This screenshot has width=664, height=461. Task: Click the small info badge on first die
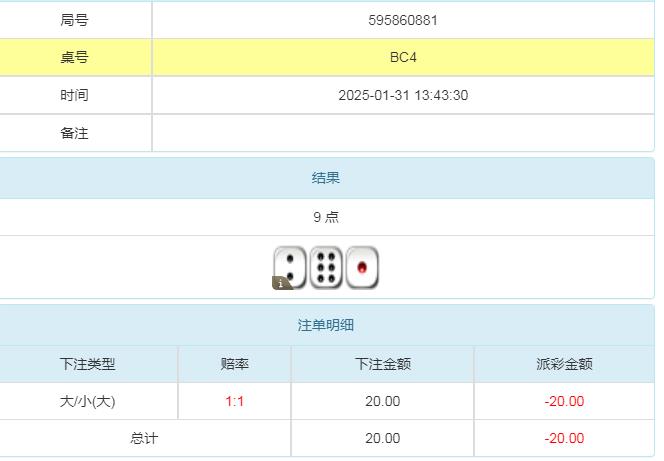coord(281,283)
